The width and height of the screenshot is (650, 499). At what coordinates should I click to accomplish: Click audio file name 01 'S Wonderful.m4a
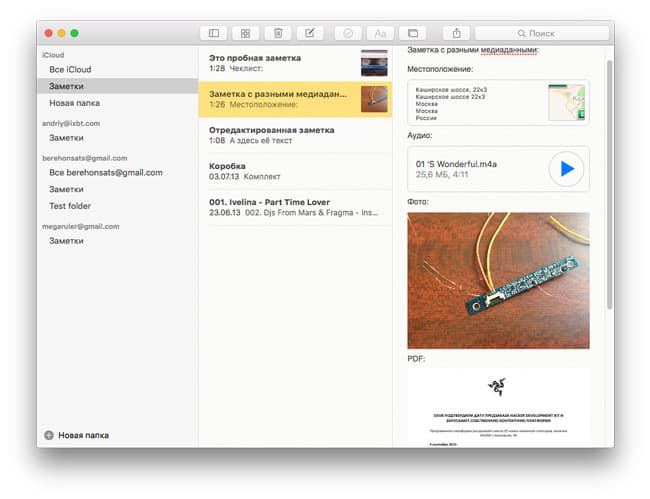click(x=456, y=164)
